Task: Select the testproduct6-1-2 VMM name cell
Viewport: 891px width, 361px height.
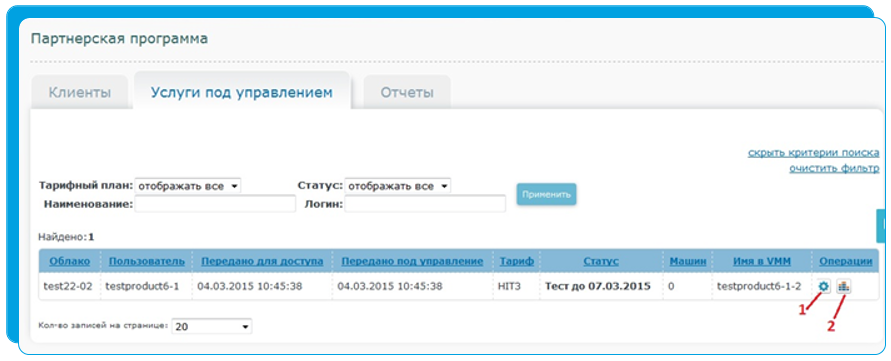Action: 759,286
